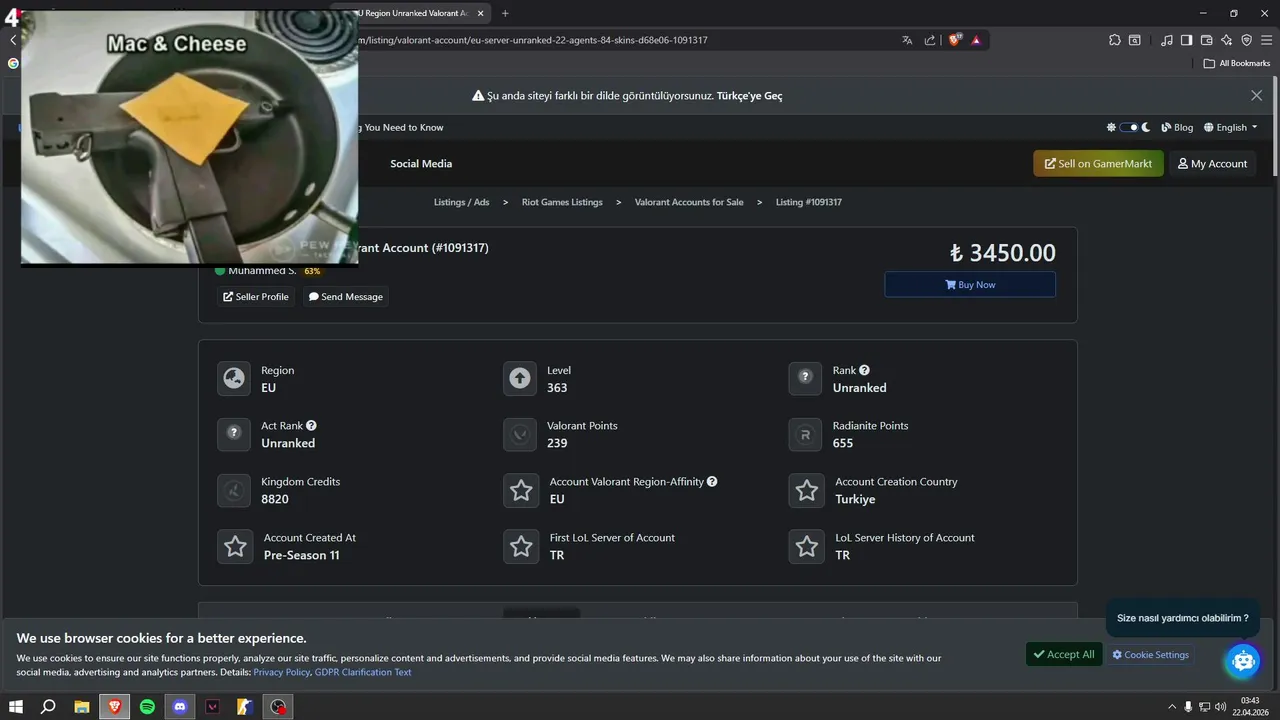This screenshot has height=720, width=1280.
Task: Open Valorant from the taskbar
Action: 212,706
